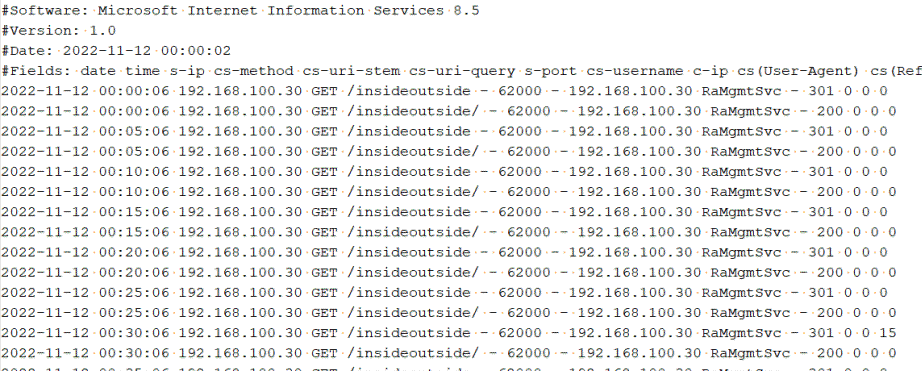Click the #Date 2022-11-12 00:00:02 line

click(116, 51)
